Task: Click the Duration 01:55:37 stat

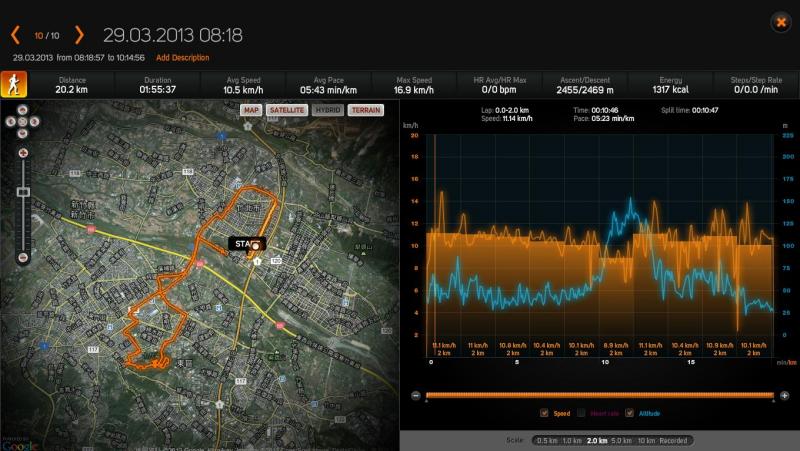Action: (158, 85)
